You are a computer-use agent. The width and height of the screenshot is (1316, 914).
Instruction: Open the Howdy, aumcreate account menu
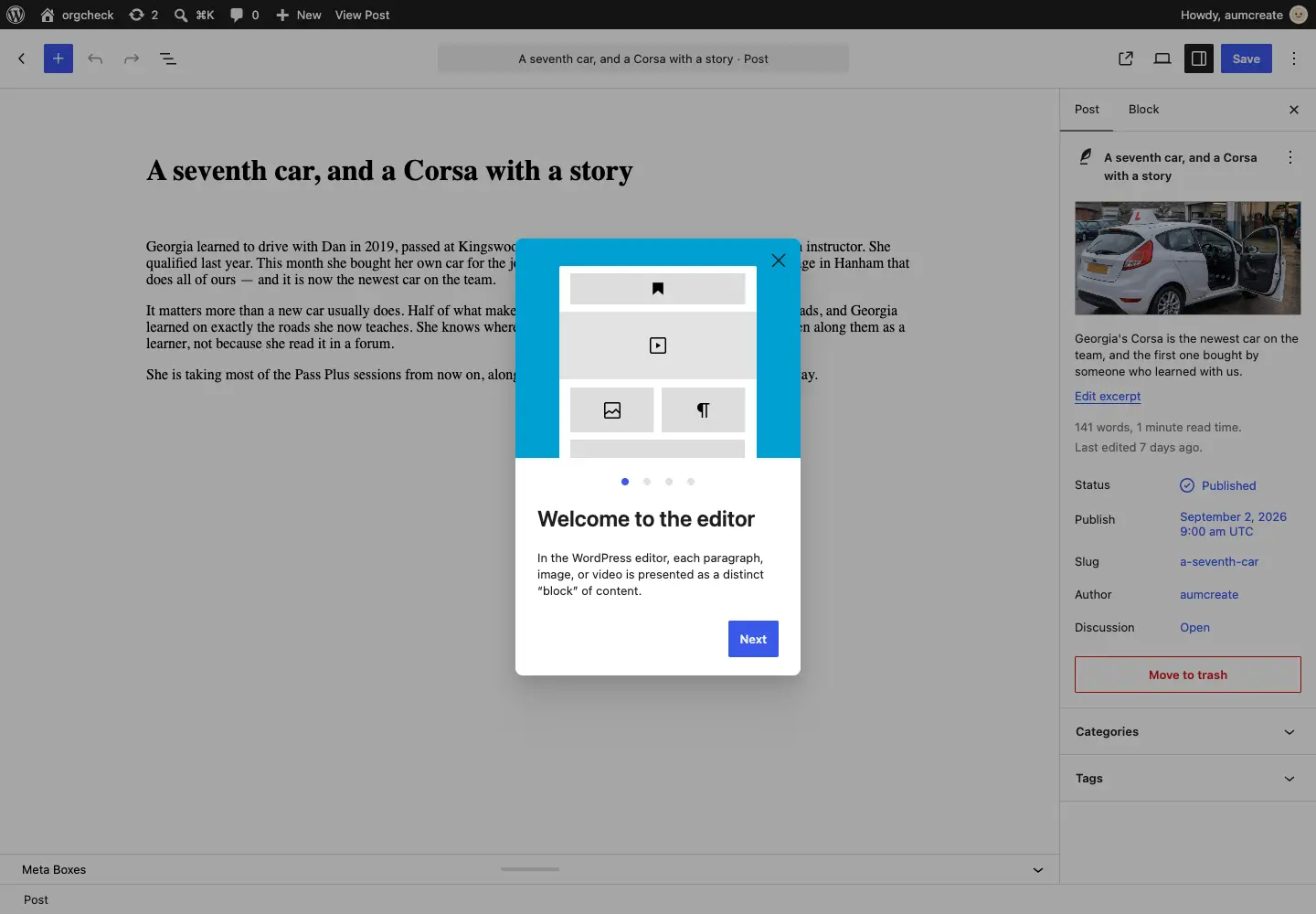[x=1244, y=15]
